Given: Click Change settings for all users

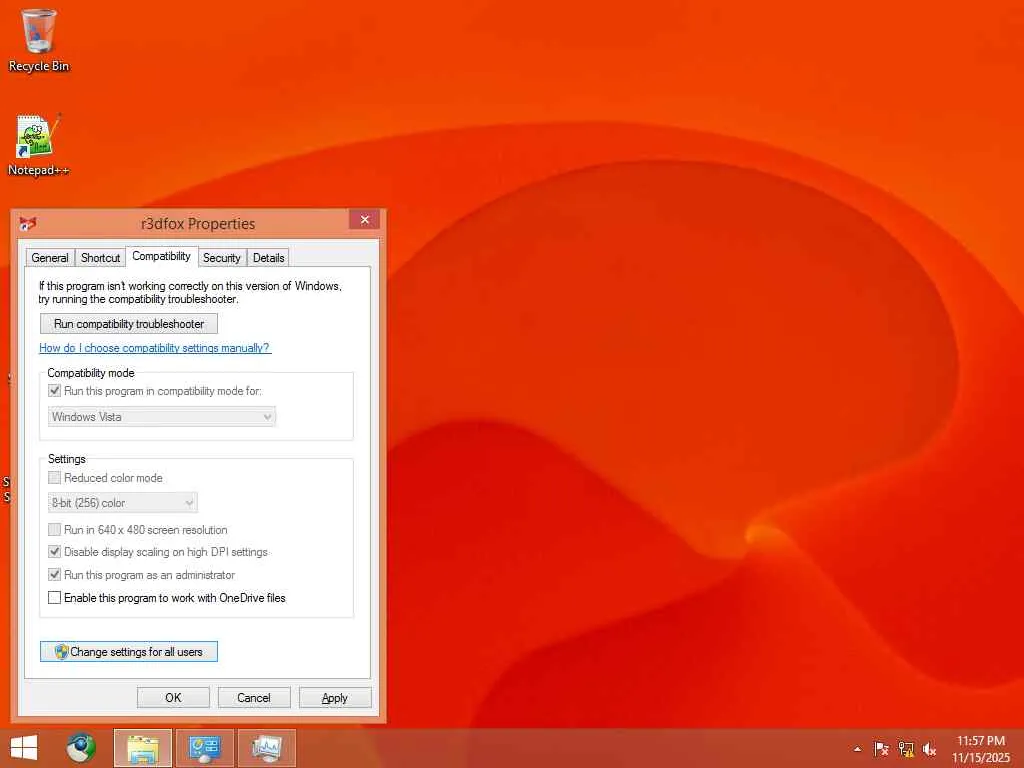Looking at the screenshot, I should pos(129,652).
